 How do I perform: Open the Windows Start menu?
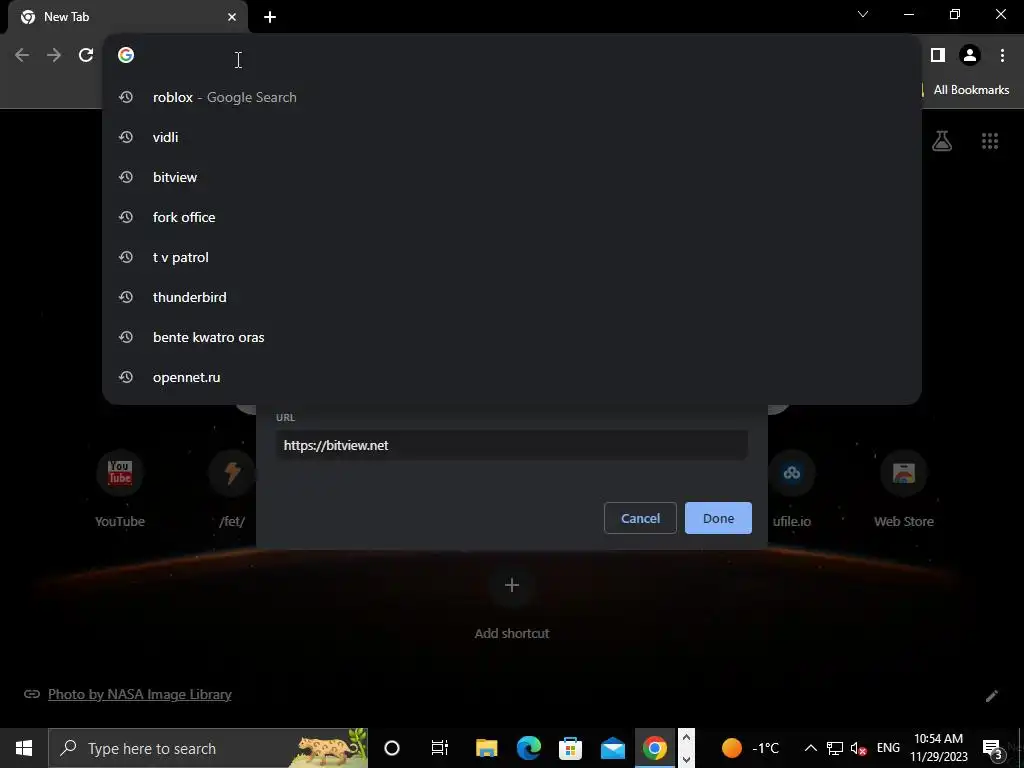click(x=24, y=748)
